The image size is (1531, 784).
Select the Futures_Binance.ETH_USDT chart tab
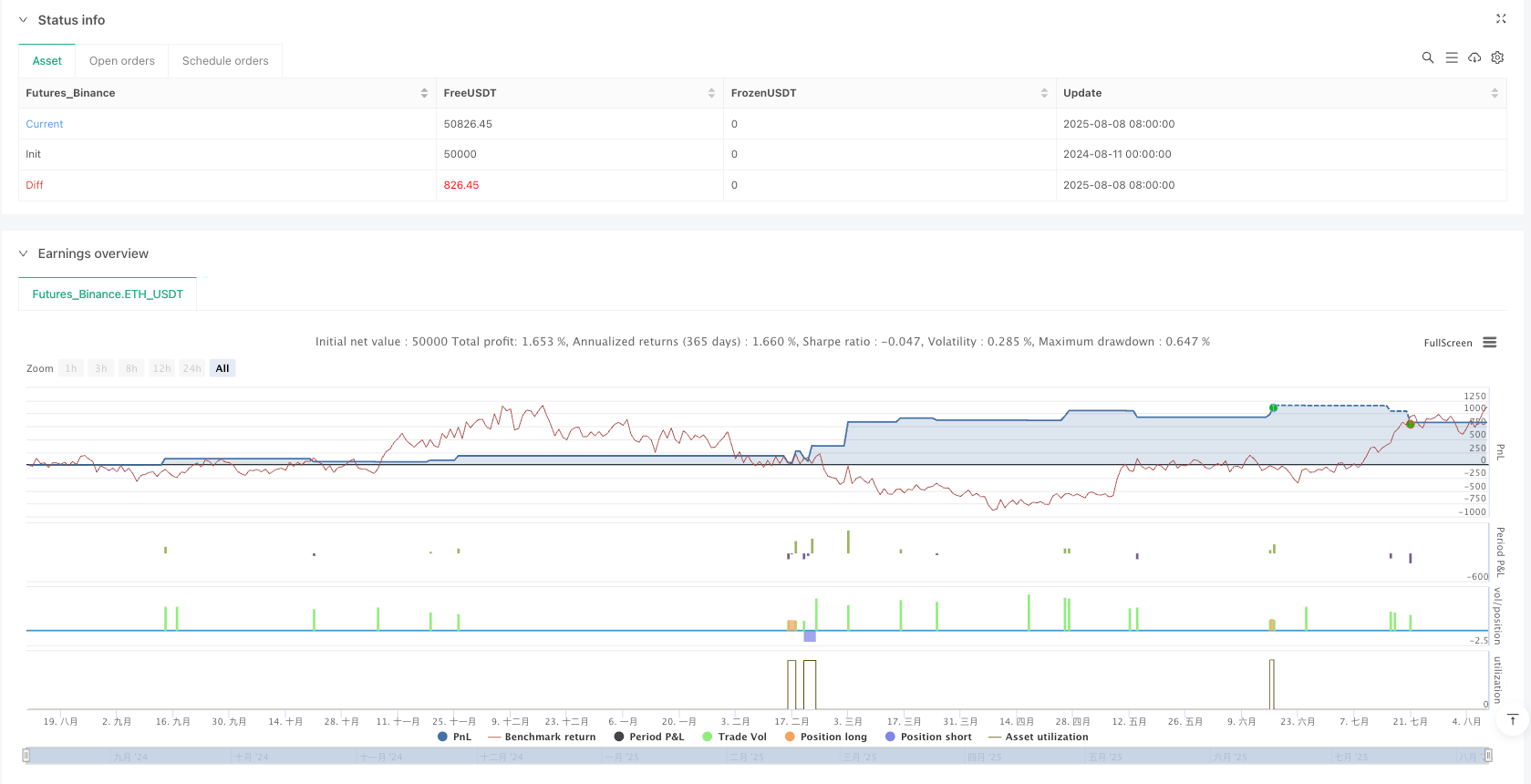pyautogui.click(x=108, y=294)
